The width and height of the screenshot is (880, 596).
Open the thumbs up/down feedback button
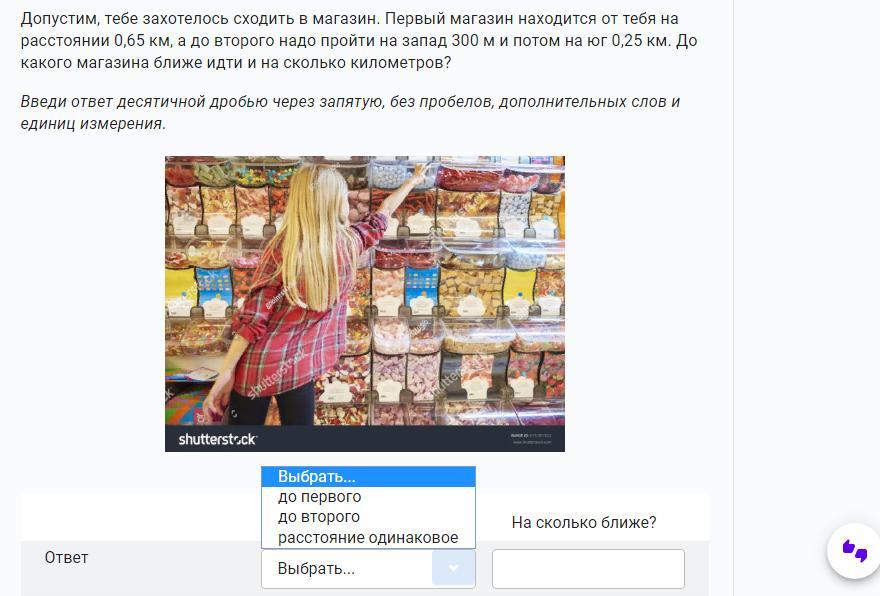pyautogui.click(x=854, y=551)
